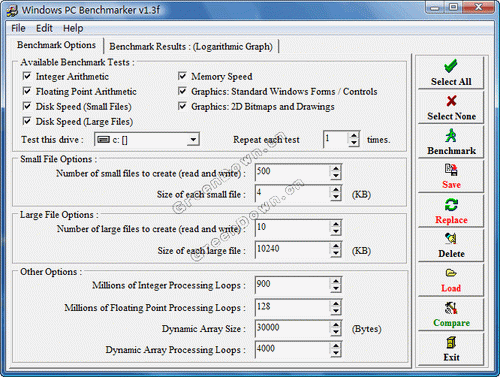Open the File menu

[18, 28]
